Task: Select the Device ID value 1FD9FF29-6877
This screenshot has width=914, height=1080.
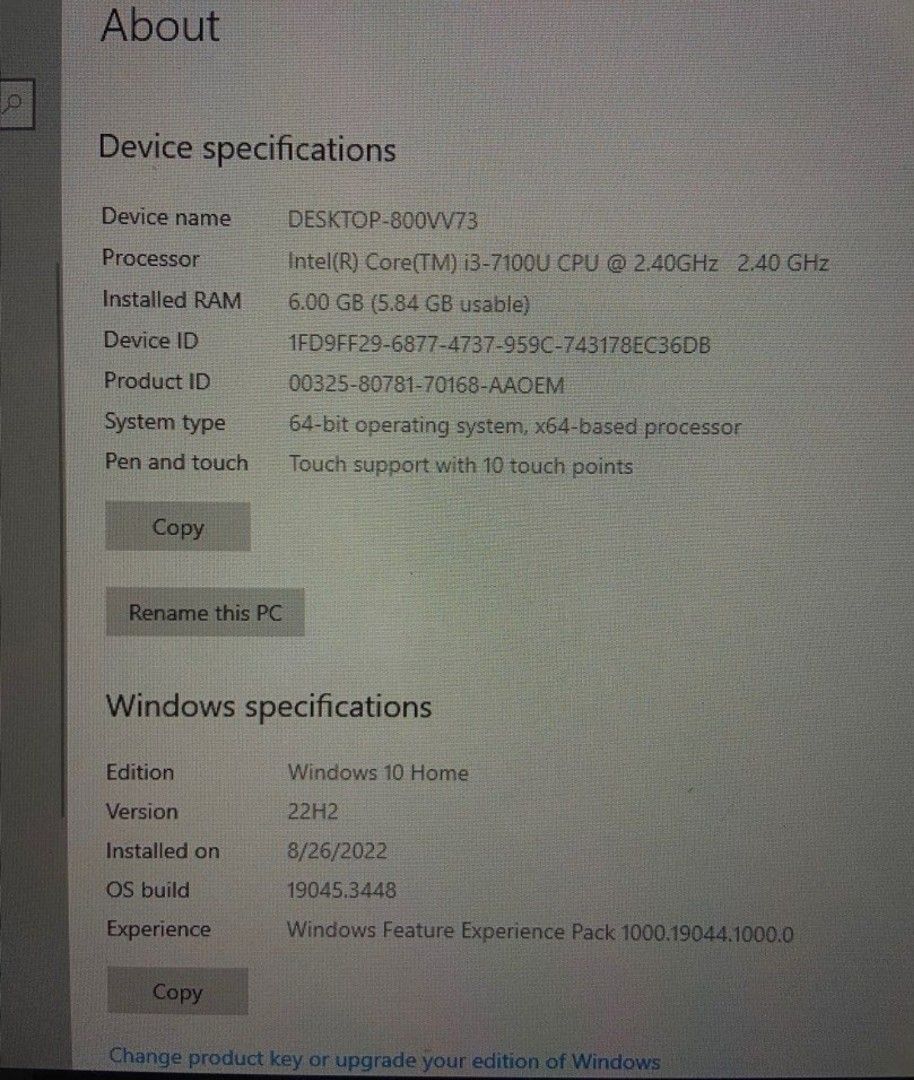Action: tap(499, 344)
